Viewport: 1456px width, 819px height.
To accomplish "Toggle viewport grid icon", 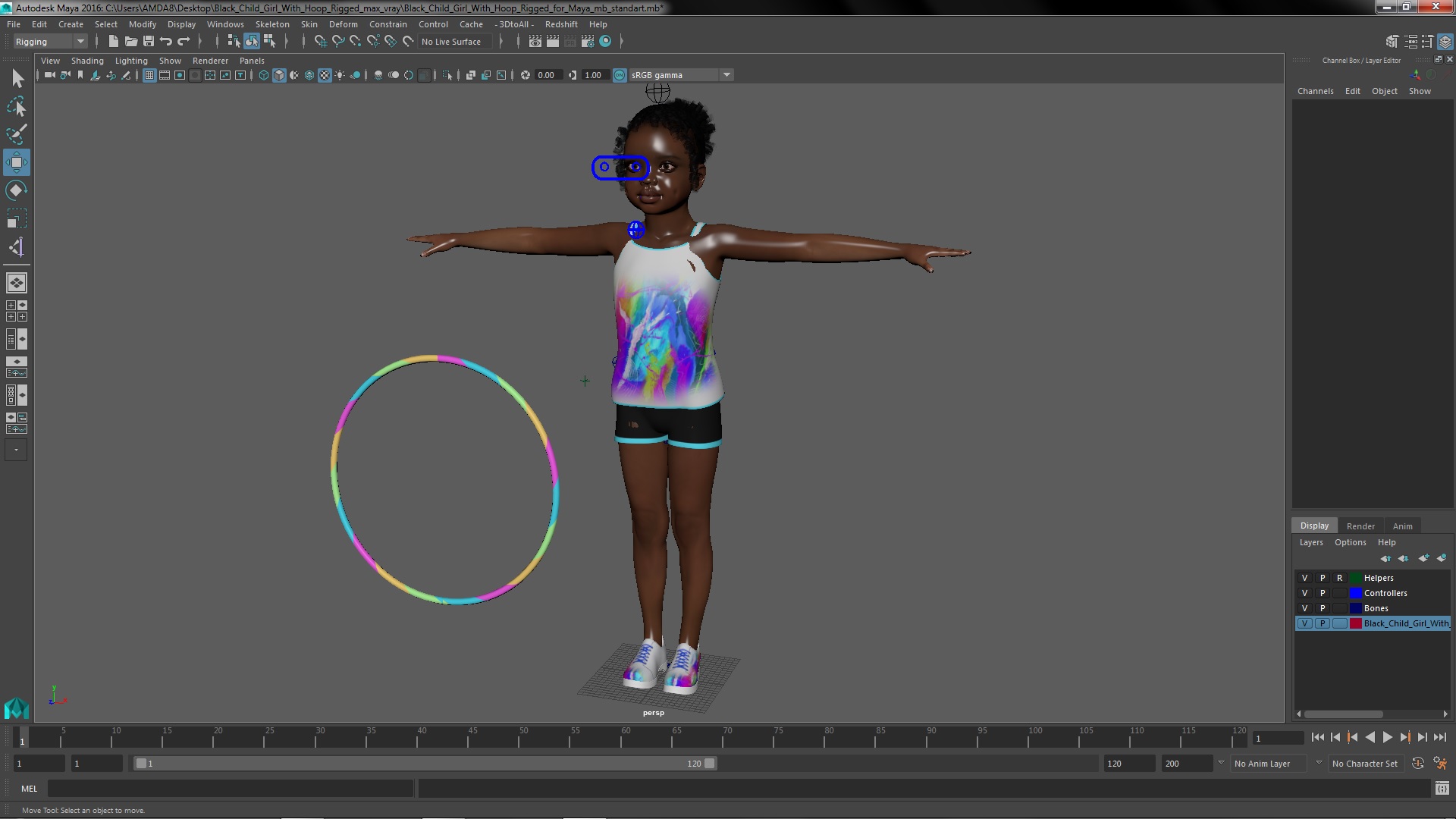I will click(x=149, y=75).
